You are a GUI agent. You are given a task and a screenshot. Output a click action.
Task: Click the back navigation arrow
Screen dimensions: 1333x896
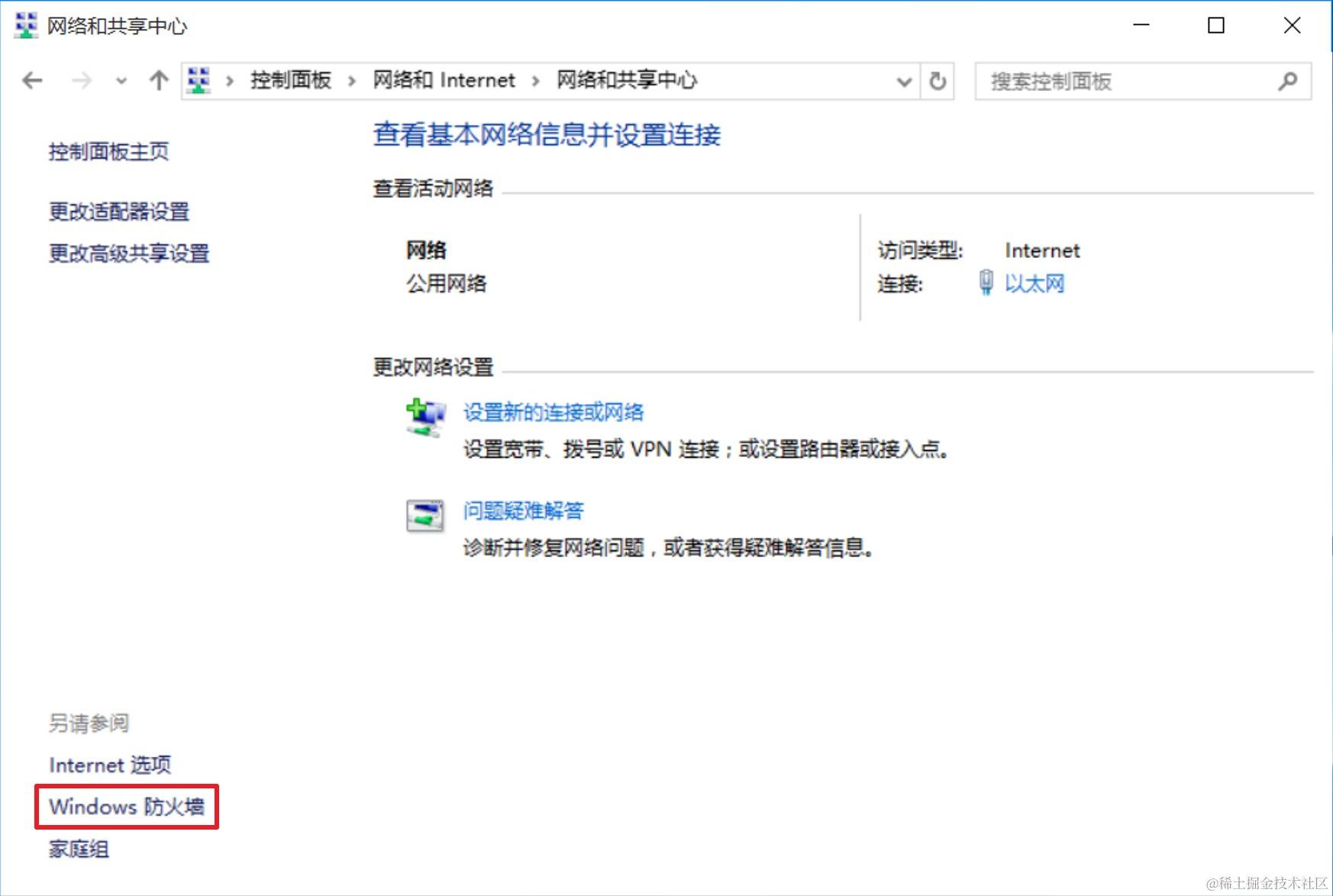(32, 80)
